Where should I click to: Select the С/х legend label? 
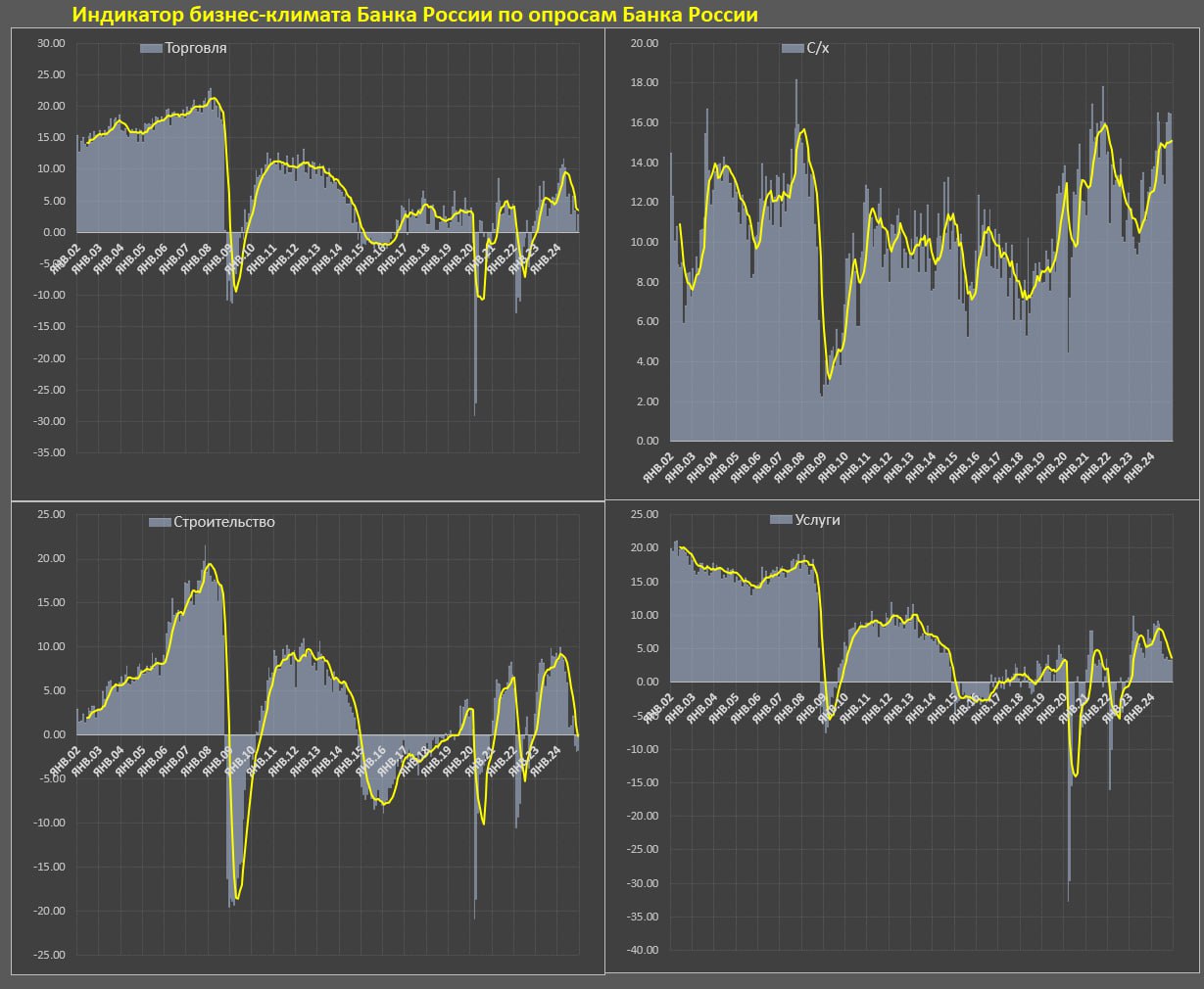tap(817, 48)
